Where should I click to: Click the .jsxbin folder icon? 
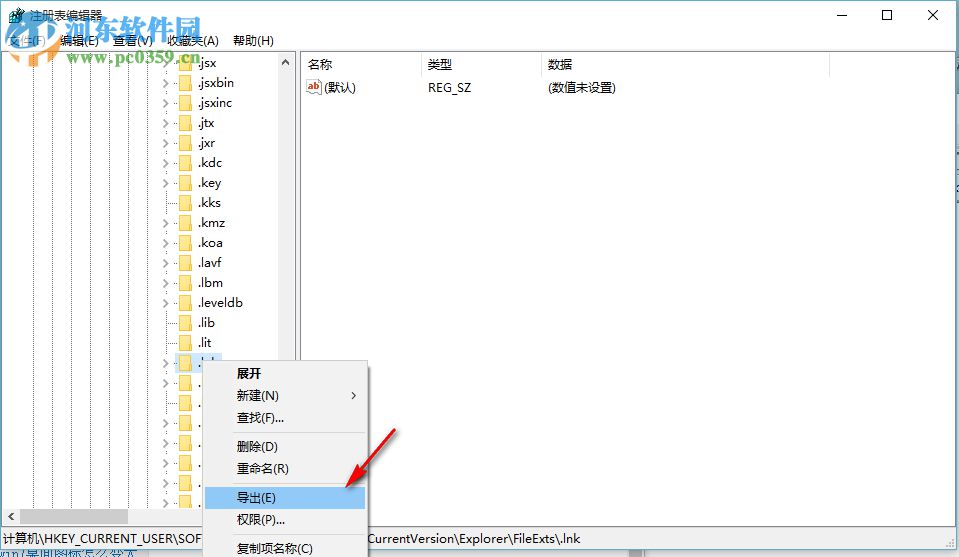tap(185, 83)
